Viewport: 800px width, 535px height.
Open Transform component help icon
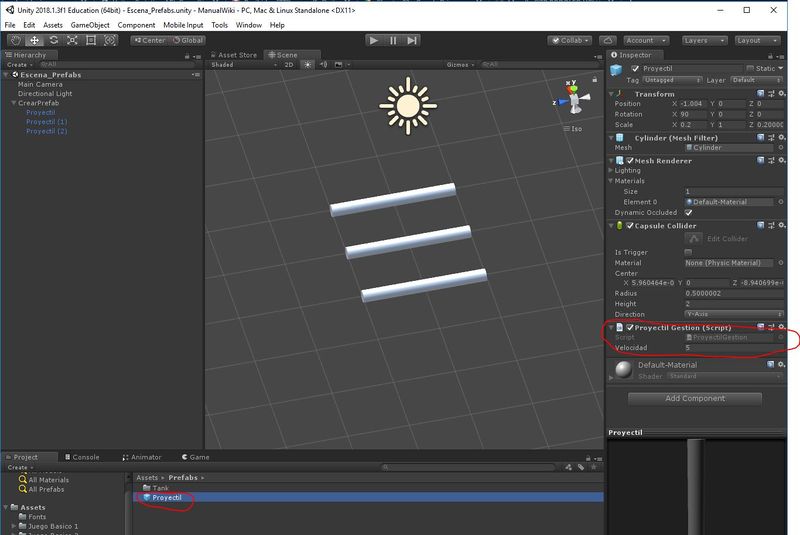click(760, 94)
